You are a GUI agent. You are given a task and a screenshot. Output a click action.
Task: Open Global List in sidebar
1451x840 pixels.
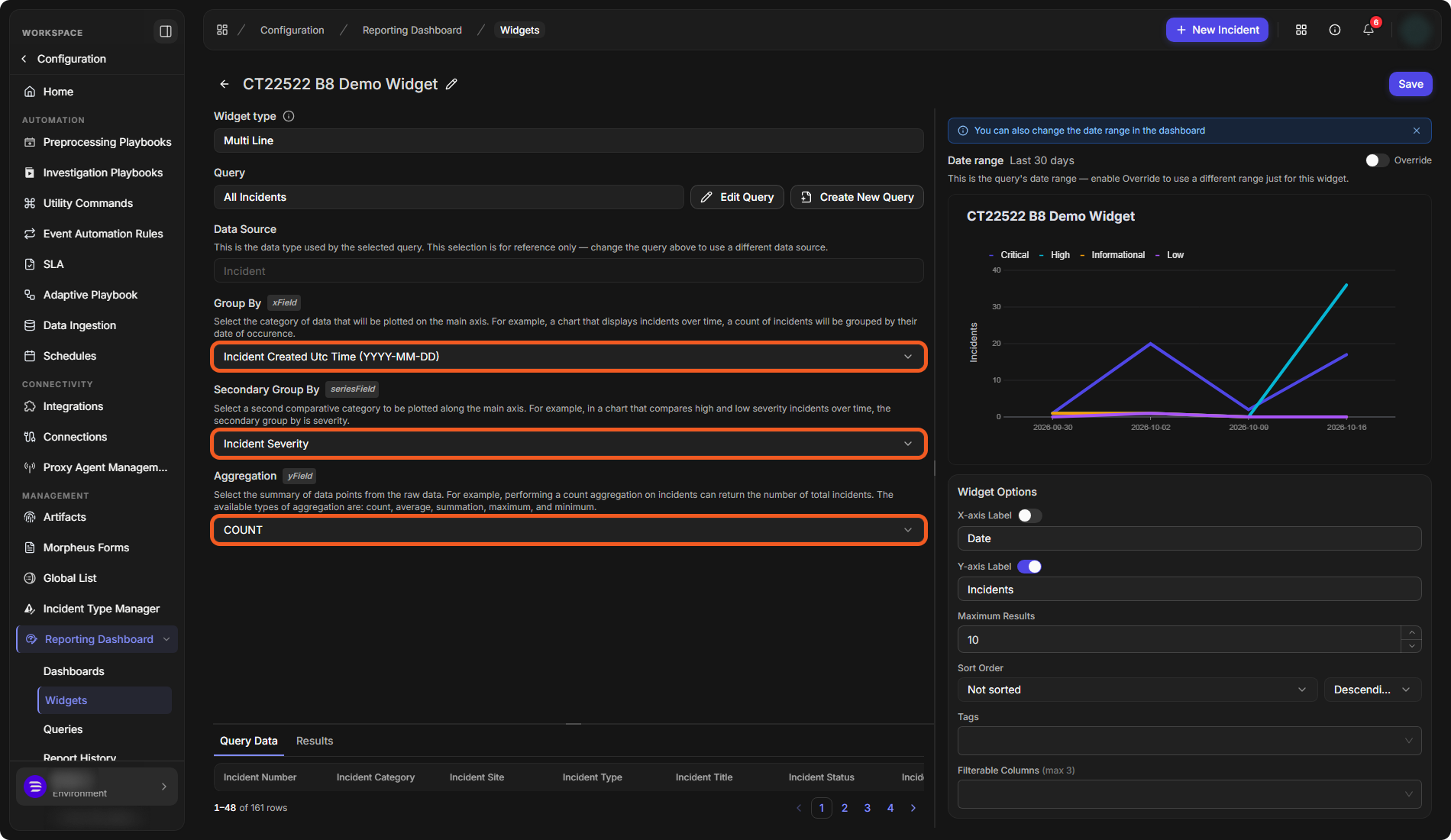pyautogui.click(x=98, y=578)
